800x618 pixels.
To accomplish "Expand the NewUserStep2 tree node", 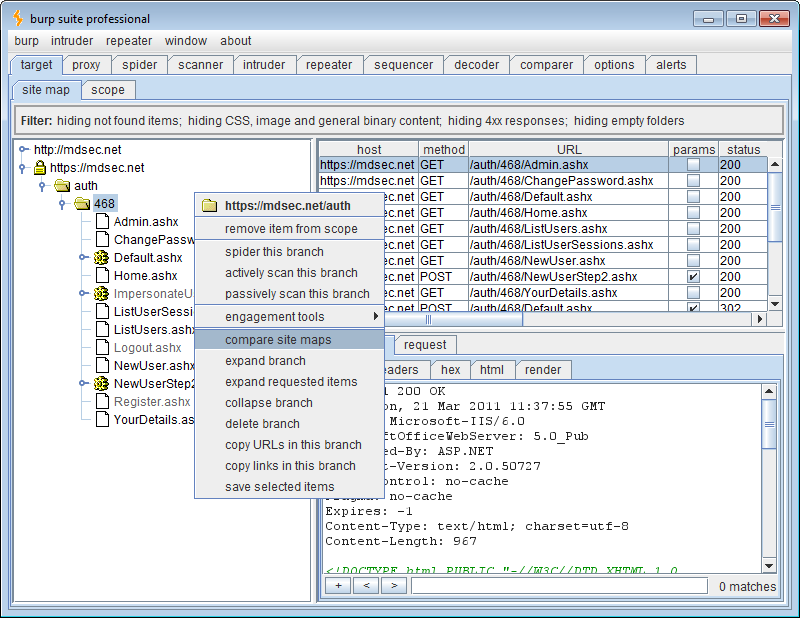I will coord(83,383).
